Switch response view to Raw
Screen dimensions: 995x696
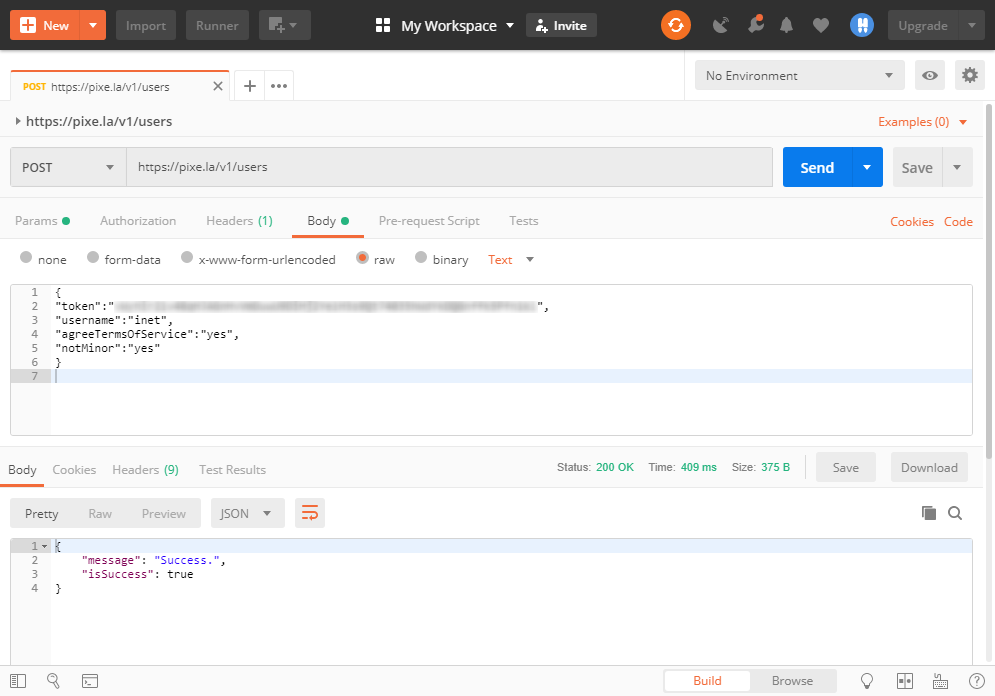click(100, 513)
